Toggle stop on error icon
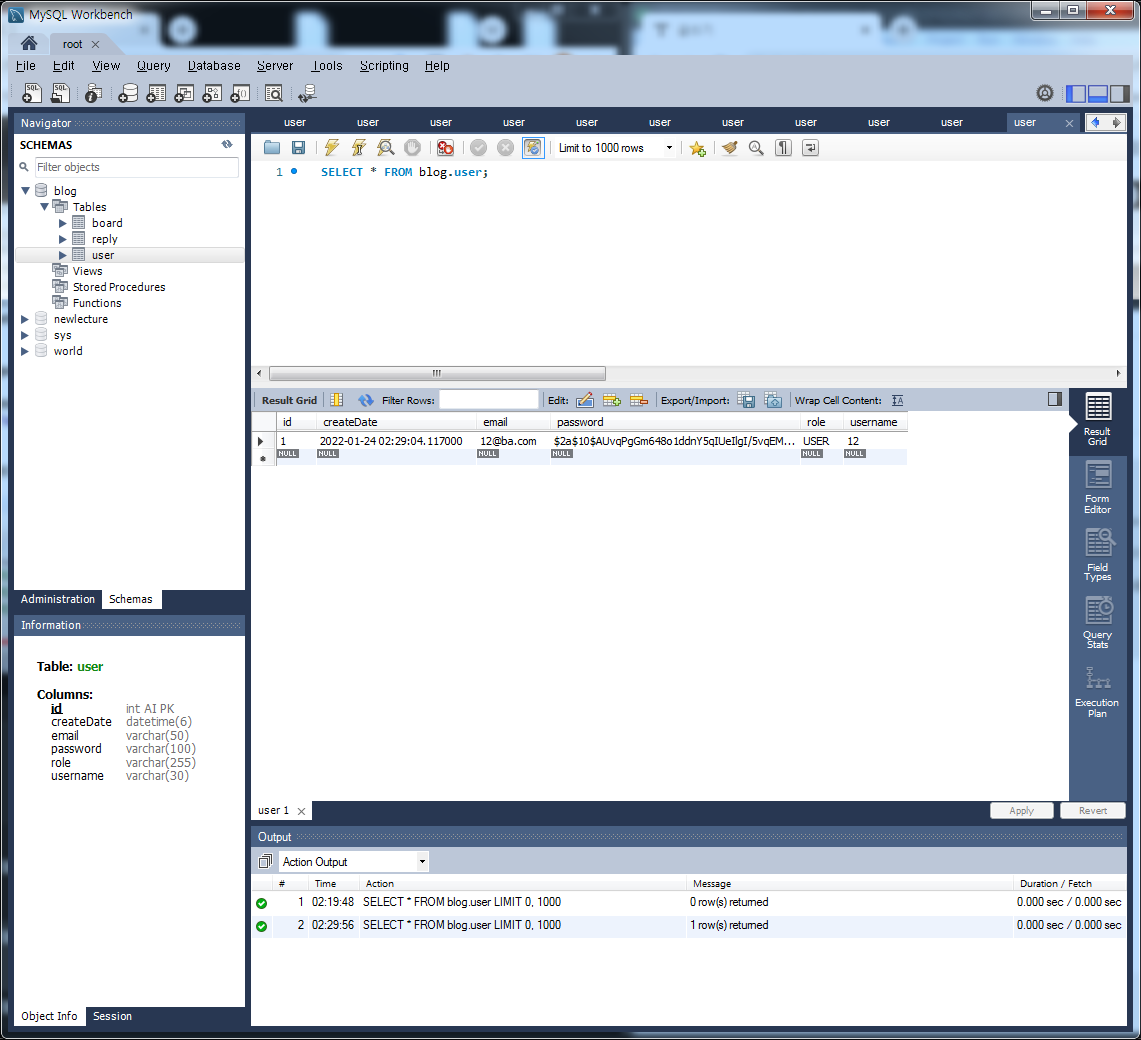The height and width of the screenshot is (1040, 1141). coord(445,148)
